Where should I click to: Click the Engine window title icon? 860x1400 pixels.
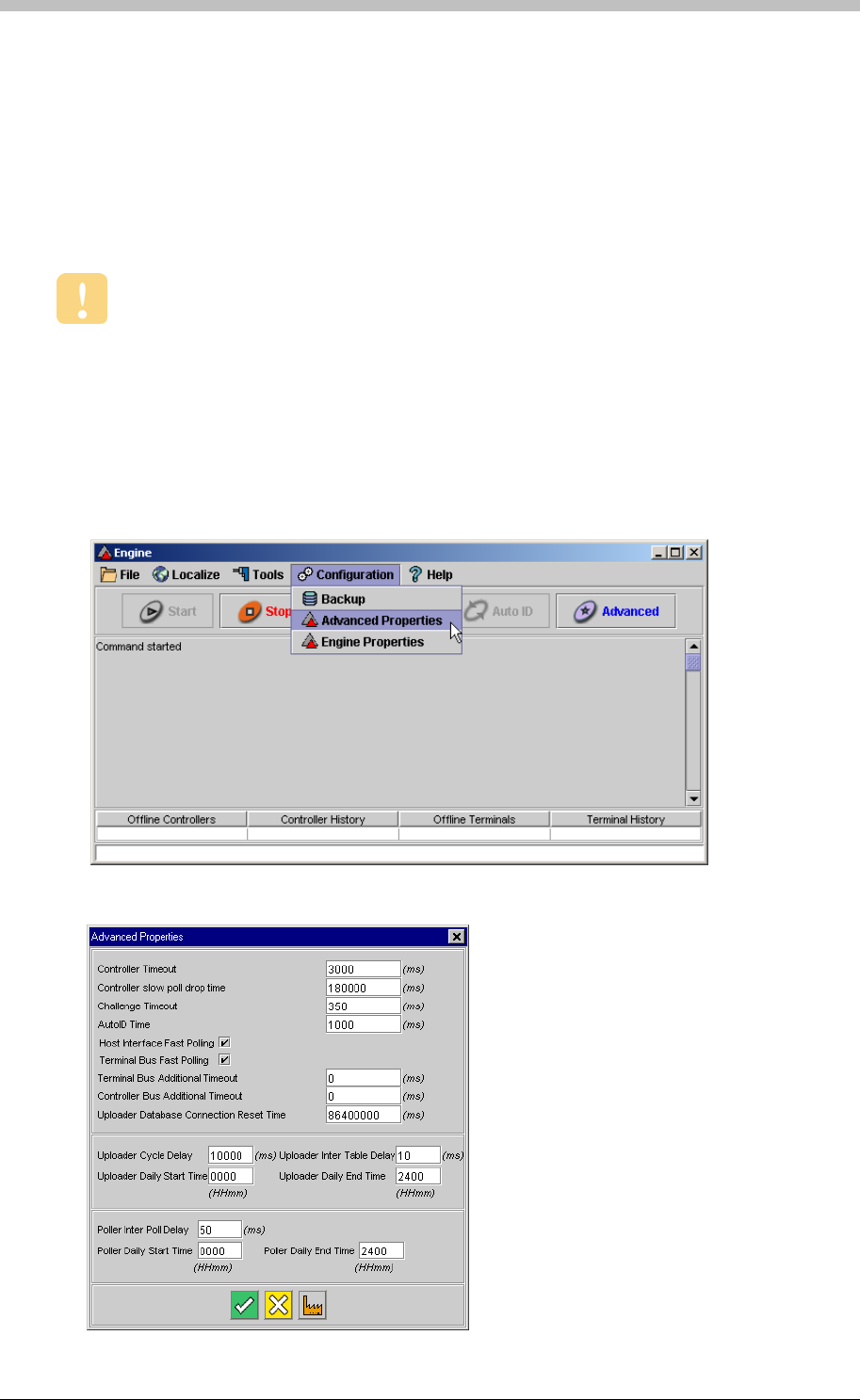[x=105, y=553]
